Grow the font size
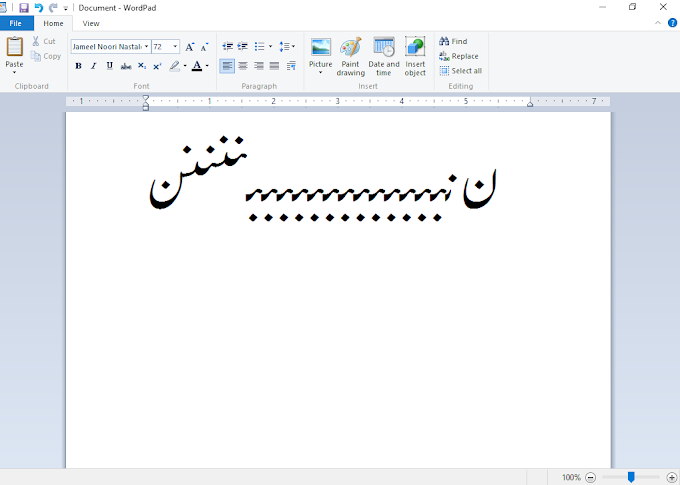 point(190,47)
